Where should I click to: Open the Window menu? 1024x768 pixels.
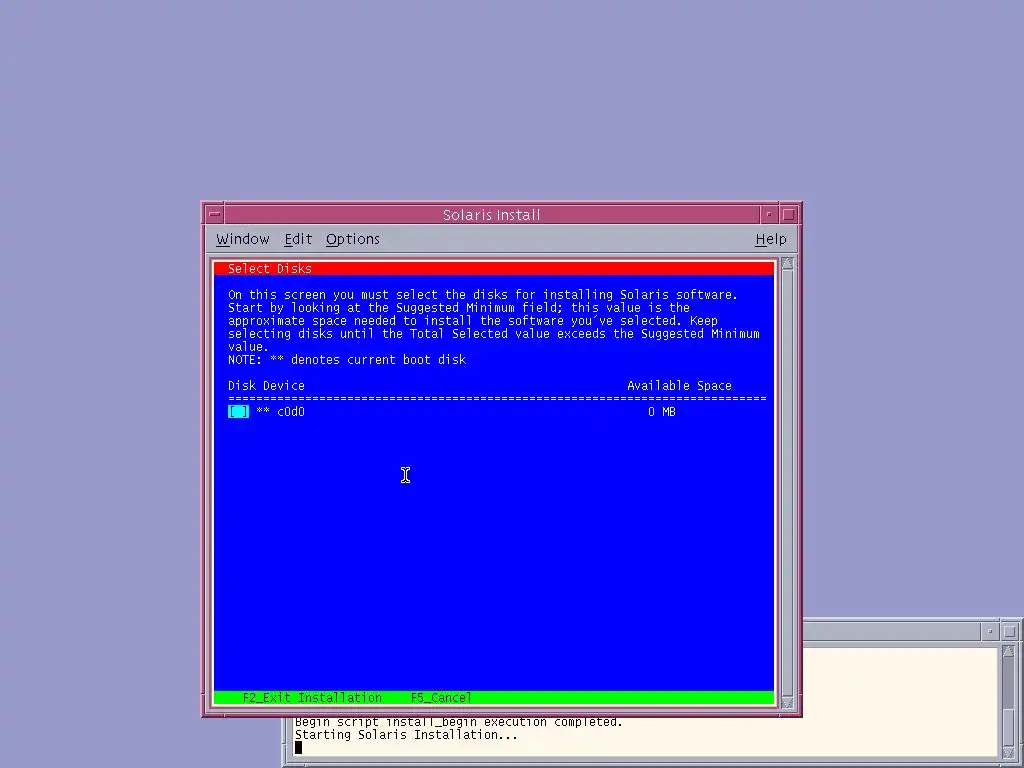(242, 239)
